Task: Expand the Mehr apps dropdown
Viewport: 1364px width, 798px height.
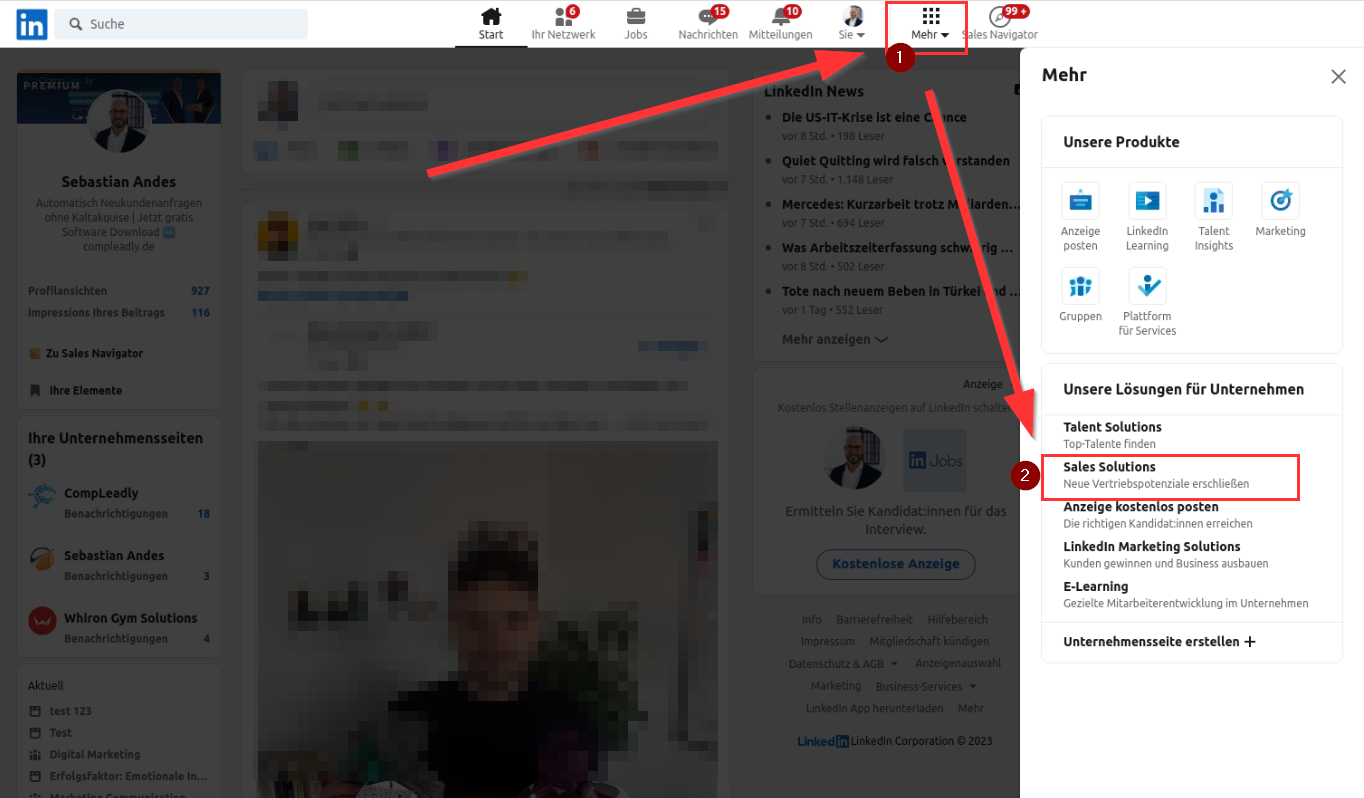Action: pos(930,24)
